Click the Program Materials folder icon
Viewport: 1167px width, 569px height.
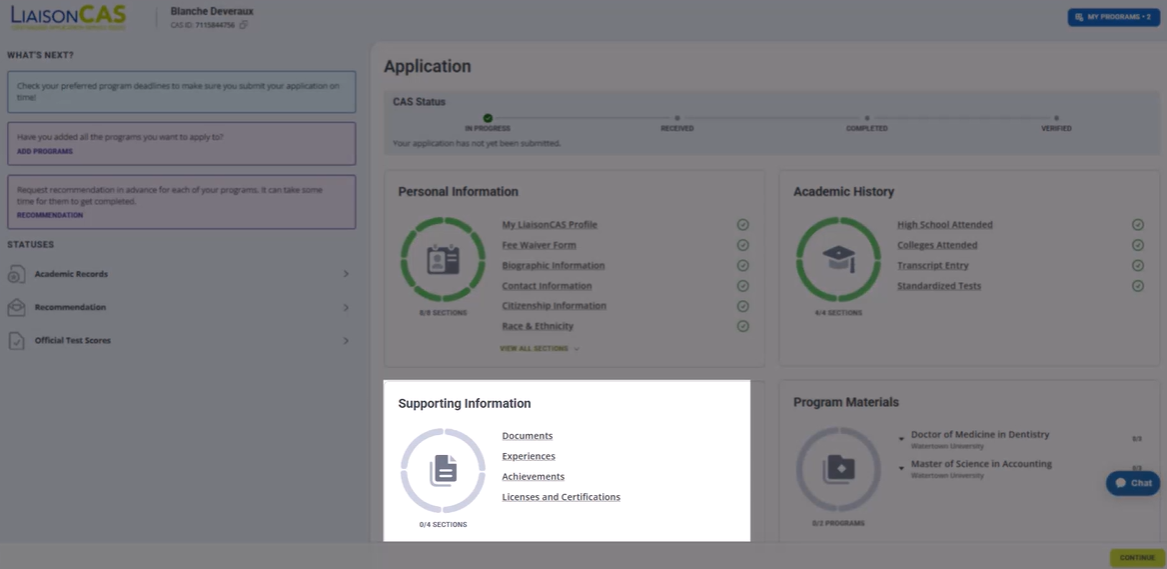coord(838,470)
